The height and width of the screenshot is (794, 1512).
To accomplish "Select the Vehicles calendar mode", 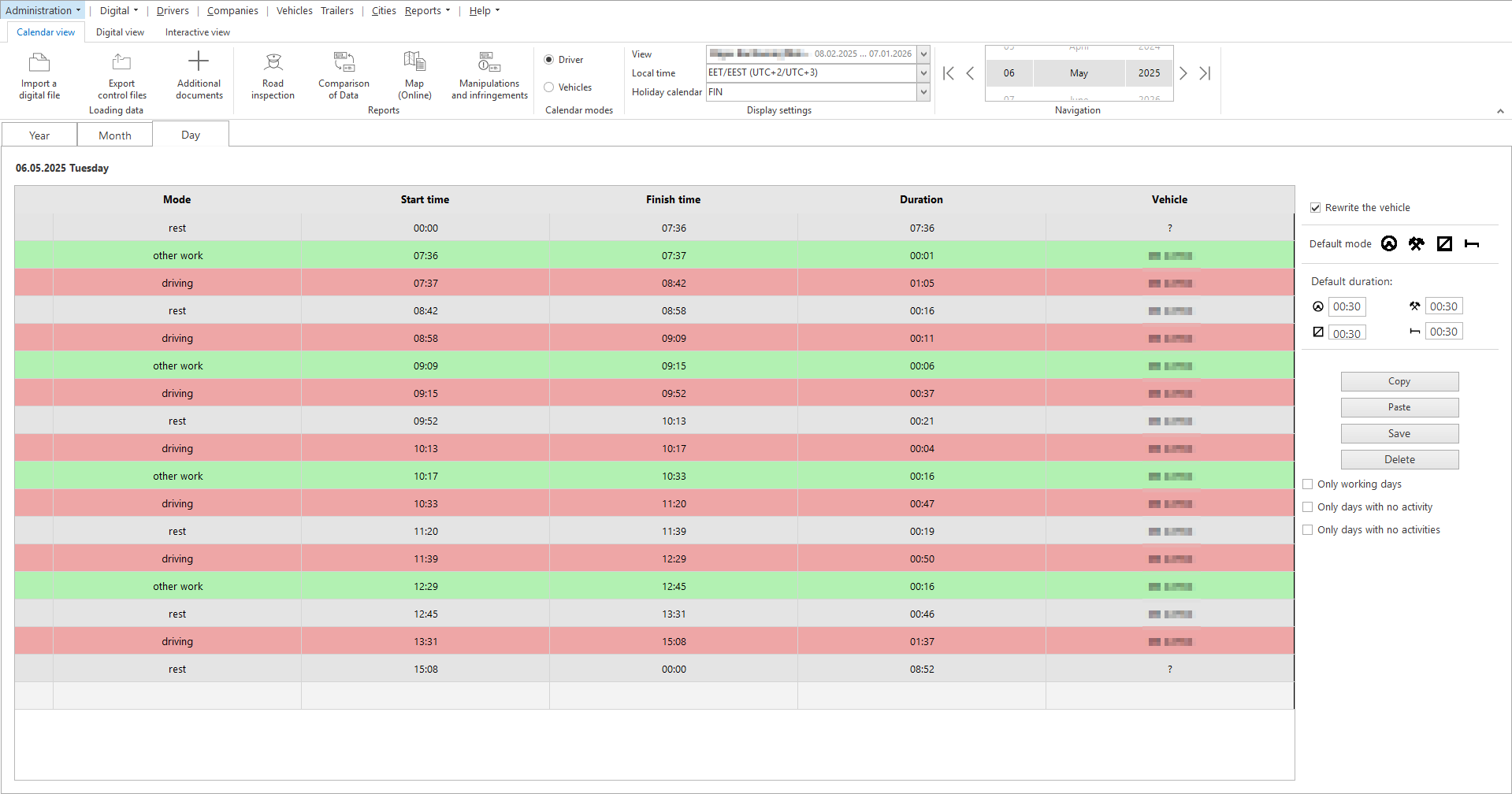I will (549, 87).
